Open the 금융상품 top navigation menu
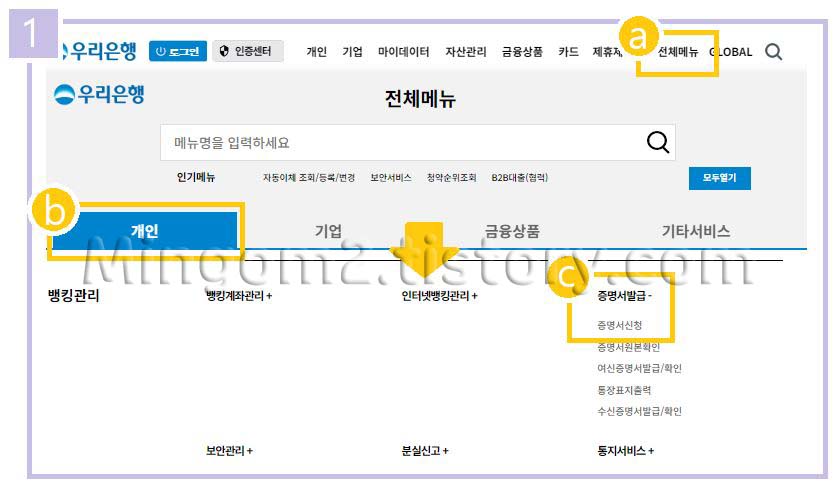 coord(522,52)
